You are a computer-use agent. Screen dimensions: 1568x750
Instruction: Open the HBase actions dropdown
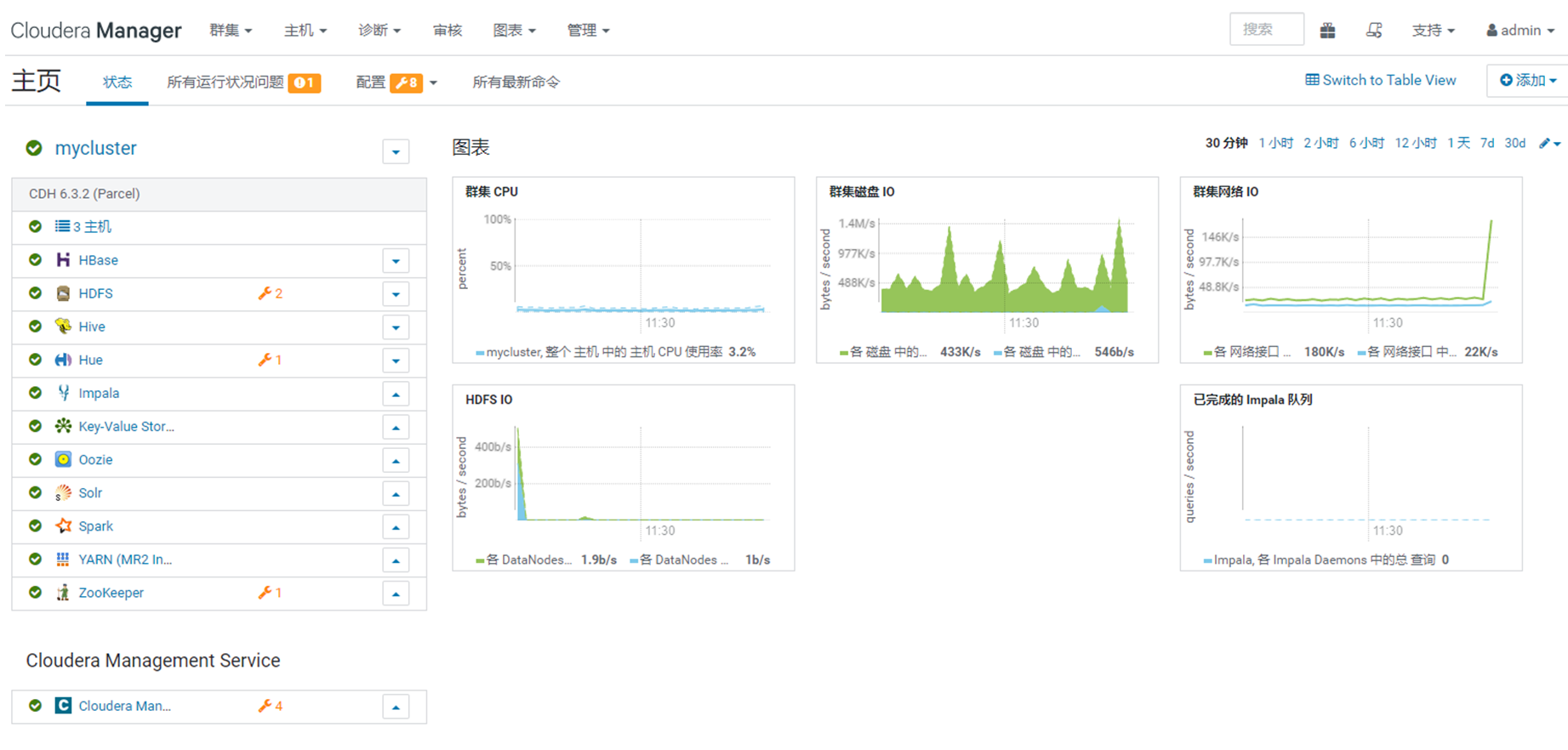click(x=396, y=261)
